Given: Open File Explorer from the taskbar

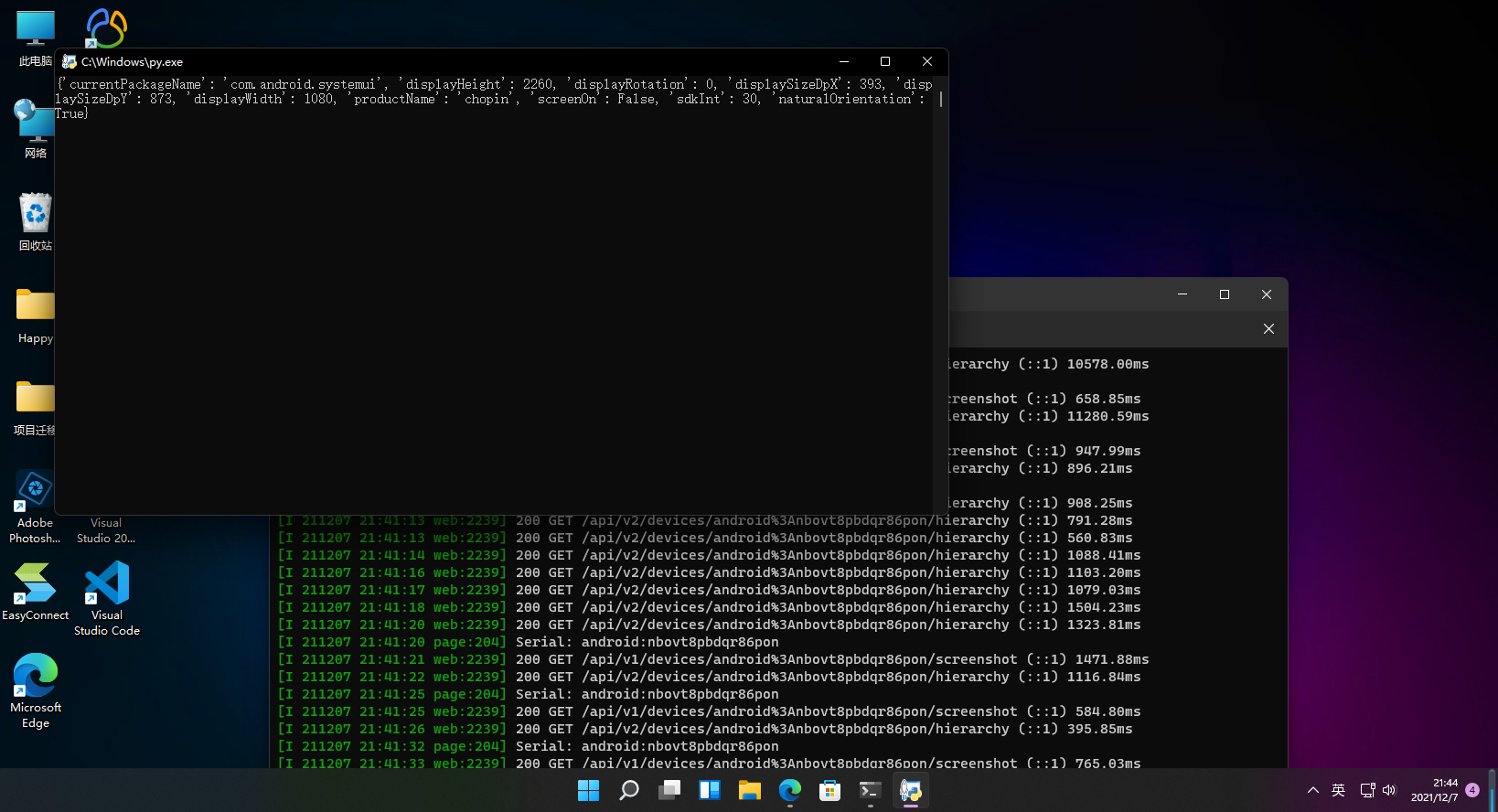Looking at the screenshot, I should pos(750,790).
